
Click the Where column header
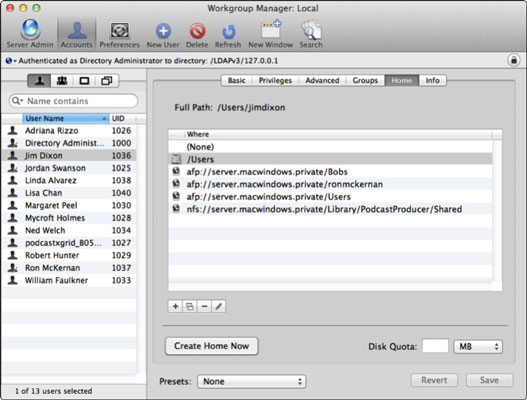(x=338, y=134)
